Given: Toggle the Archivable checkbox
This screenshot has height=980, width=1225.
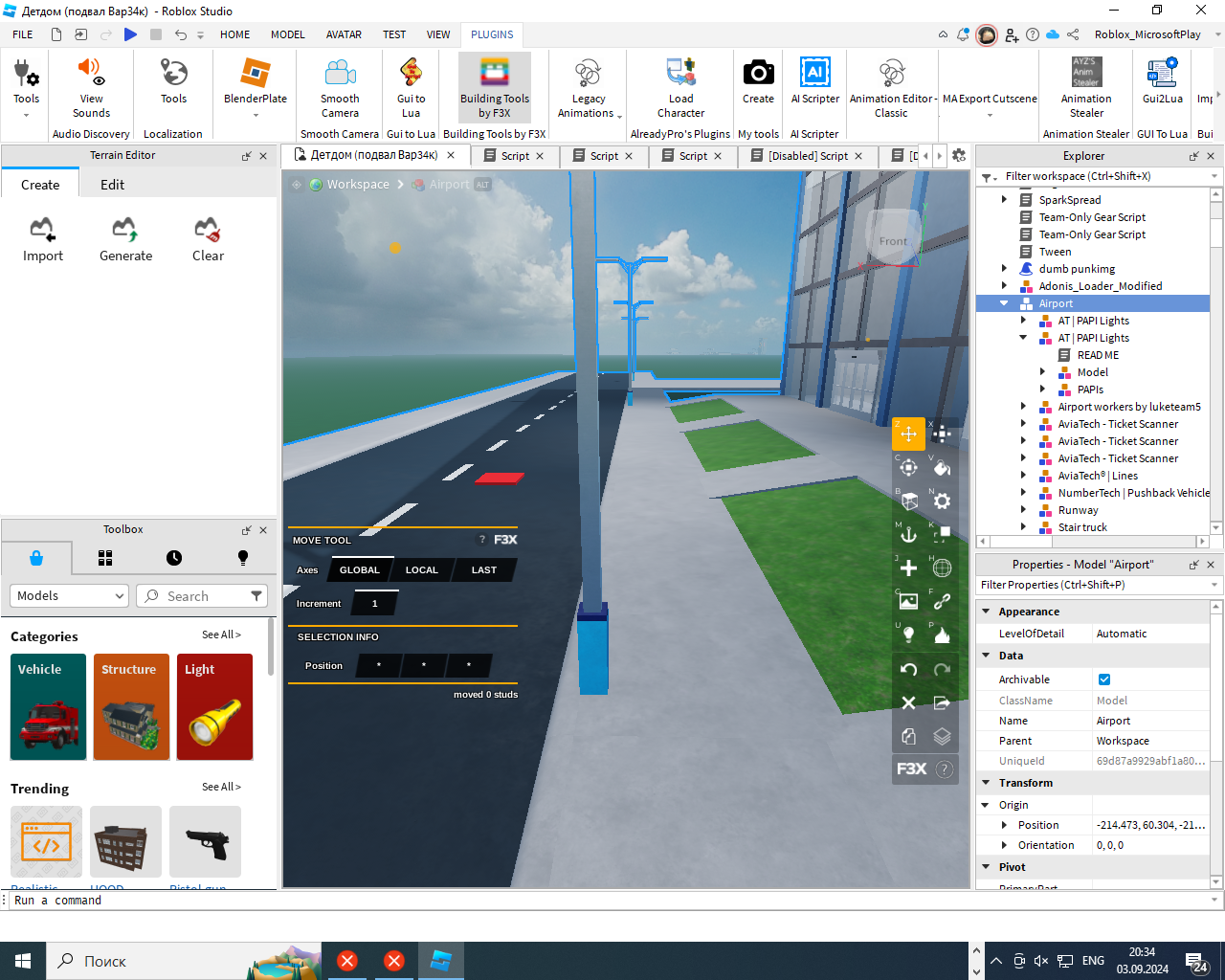Looking at the screenshot, I should (x=1104, y=679).
